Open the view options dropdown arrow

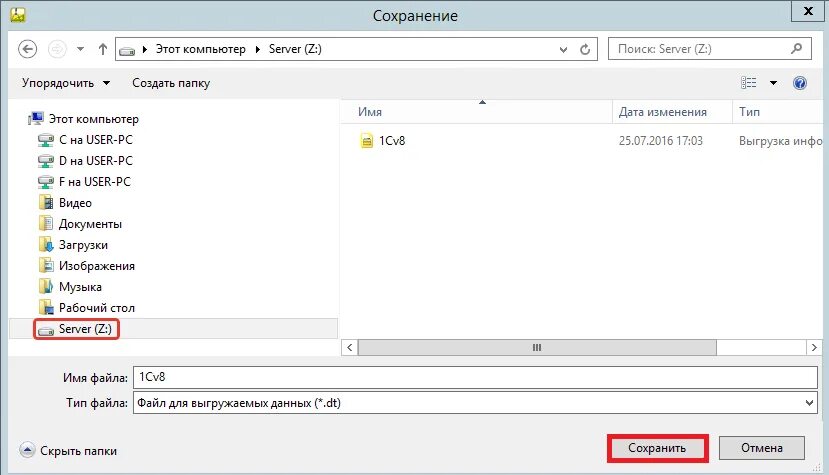(773, 83)
